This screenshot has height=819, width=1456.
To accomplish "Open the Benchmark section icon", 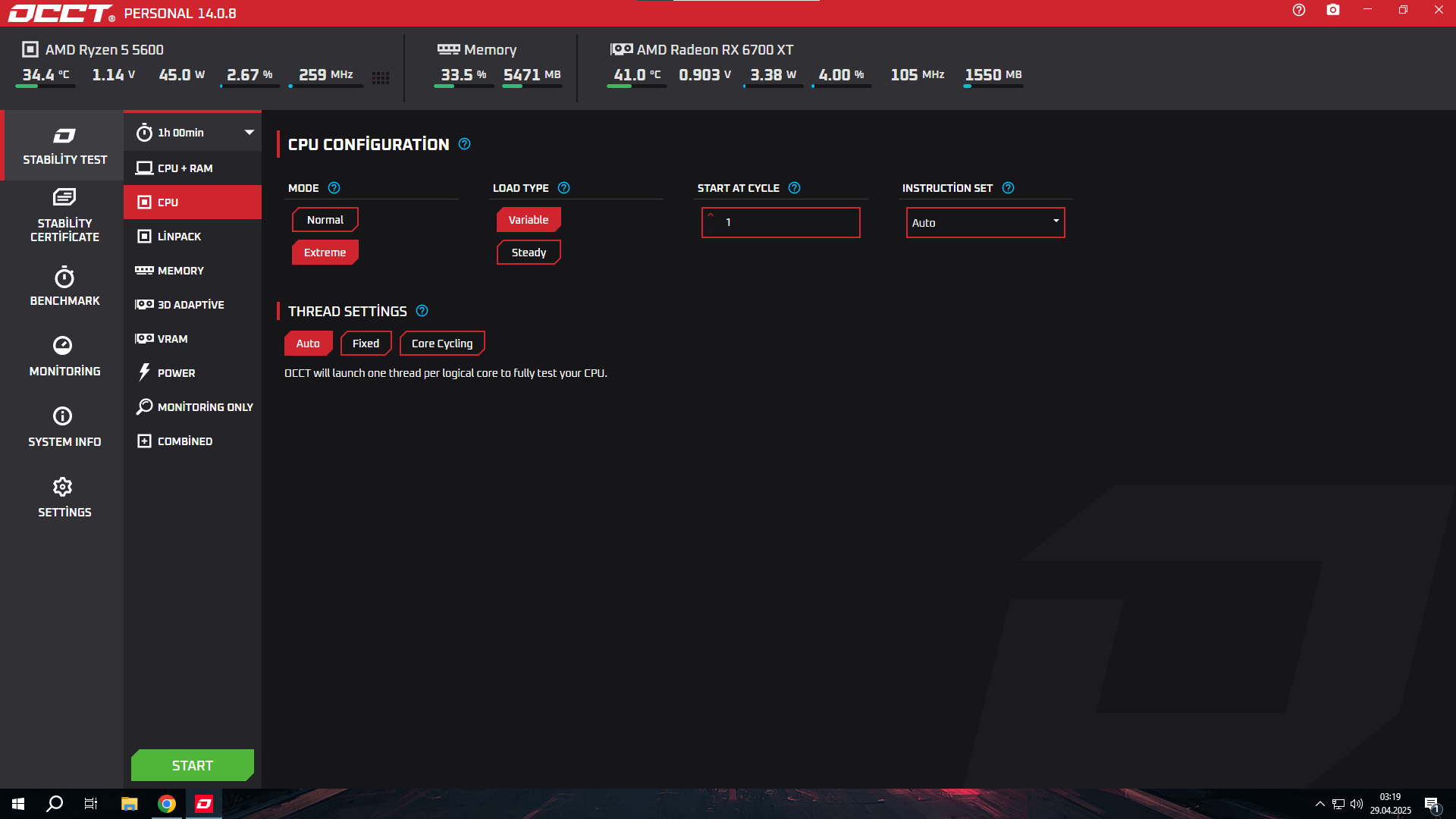I will click(x=64, y=278).
